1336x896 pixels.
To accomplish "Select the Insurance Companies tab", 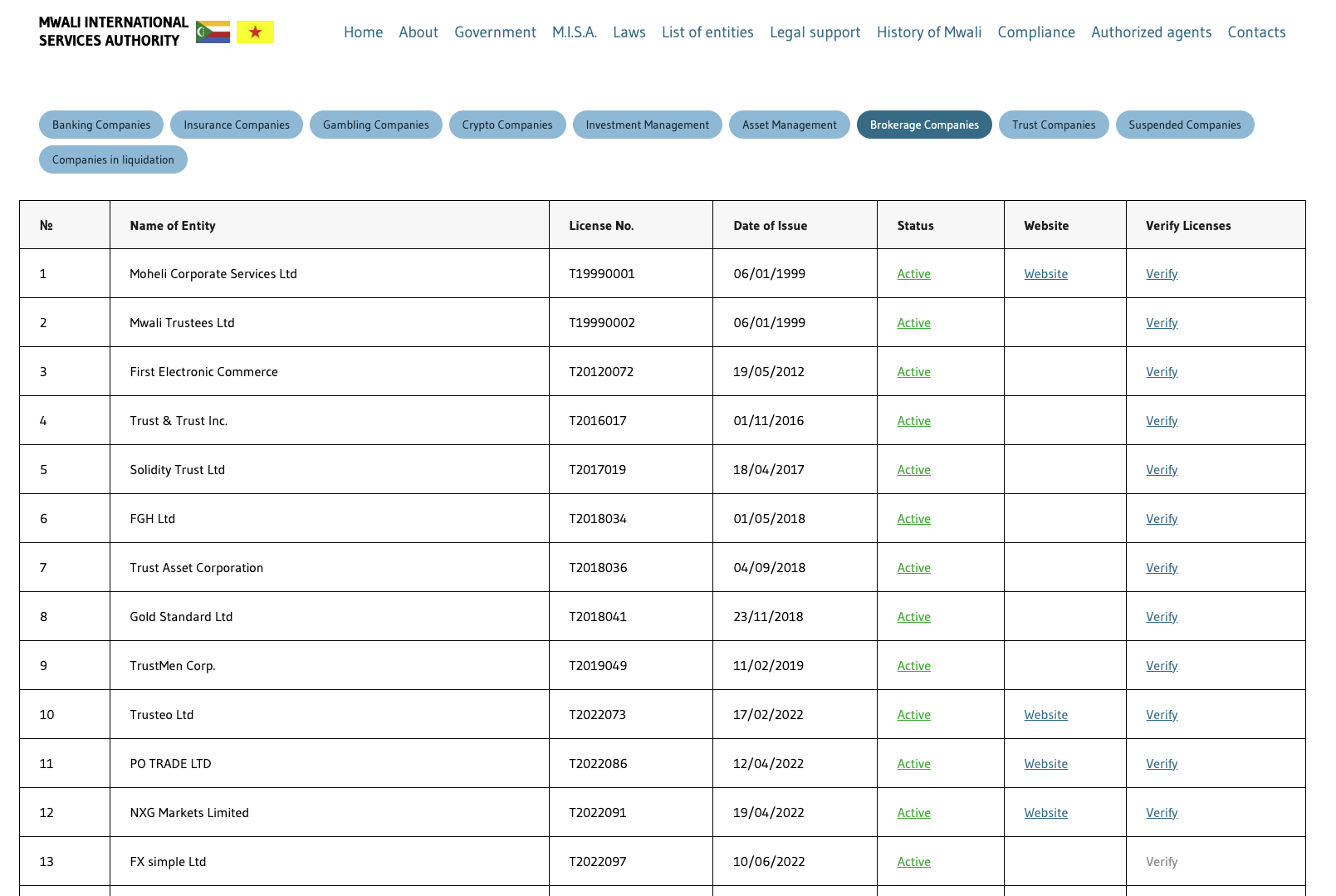I will (x=237, y=125).
